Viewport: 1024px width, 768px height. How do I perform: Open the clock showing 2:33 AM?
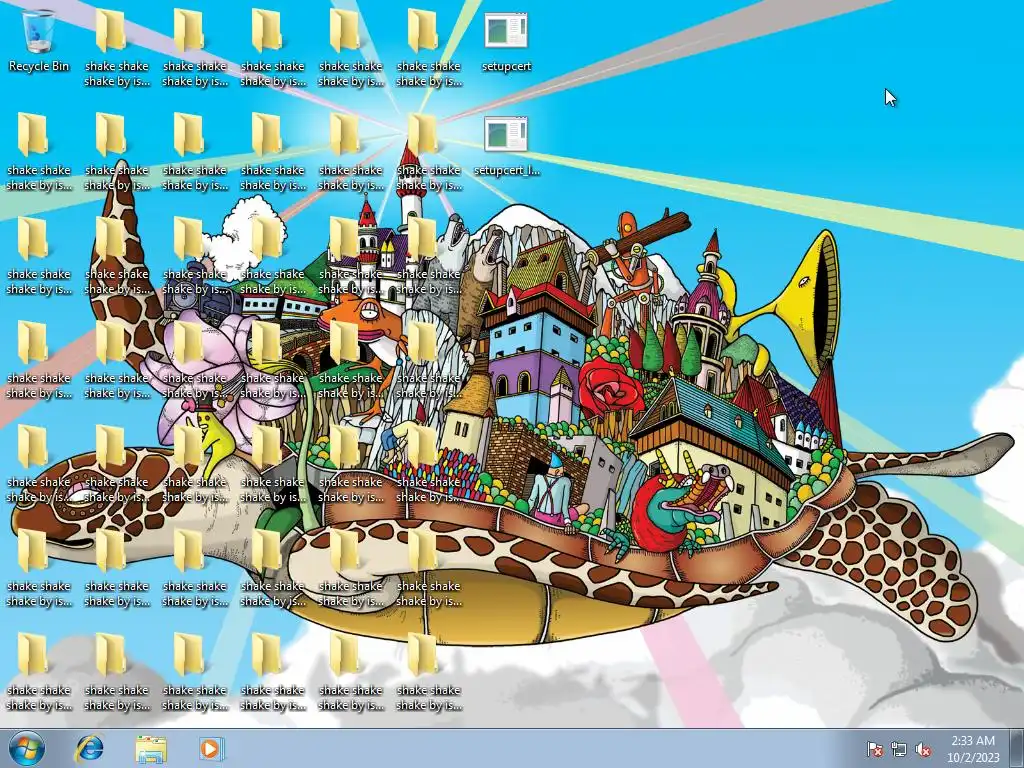973,749
